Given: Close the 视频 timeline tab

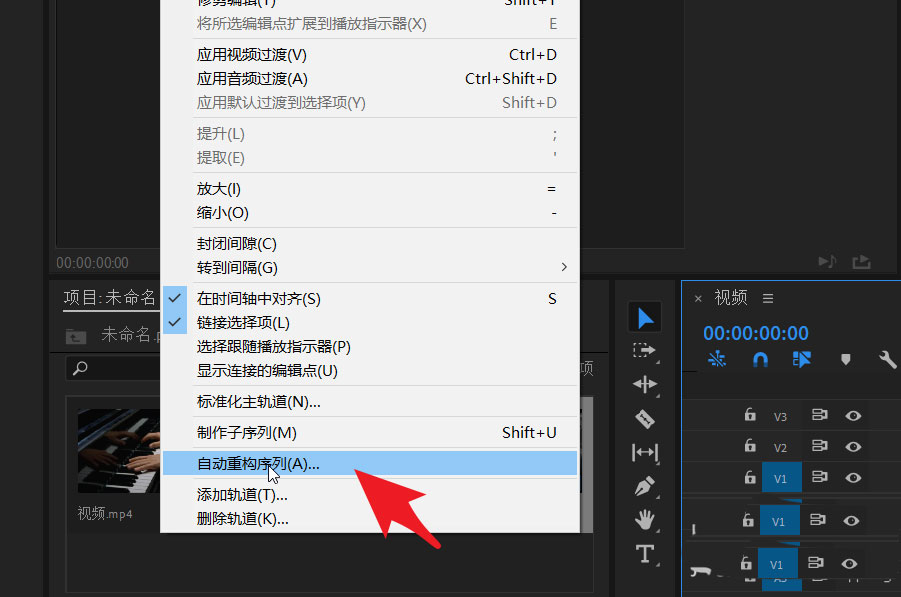Looking at the screenshot, I should 698,299.
